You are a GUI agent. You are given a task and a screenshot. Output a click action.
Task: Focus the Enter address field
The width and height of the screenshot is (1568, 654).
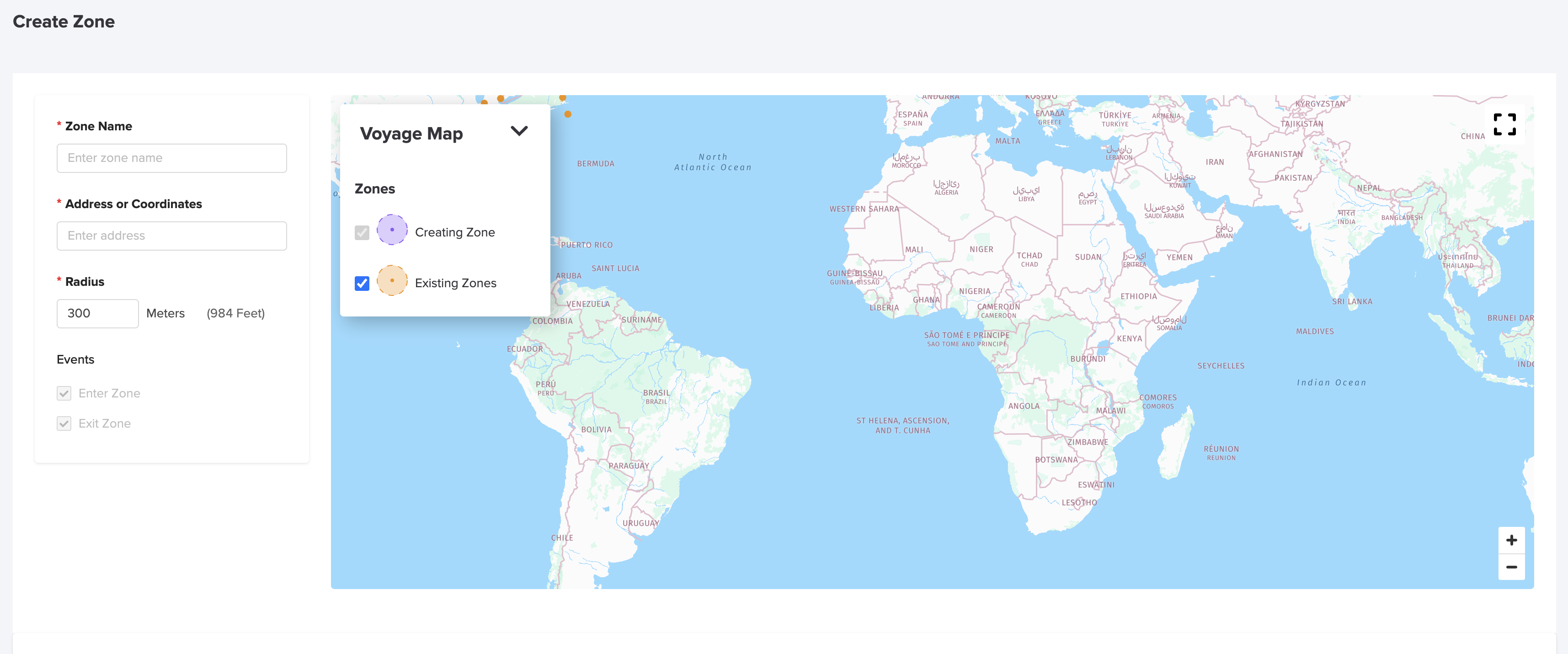(171, 236)
